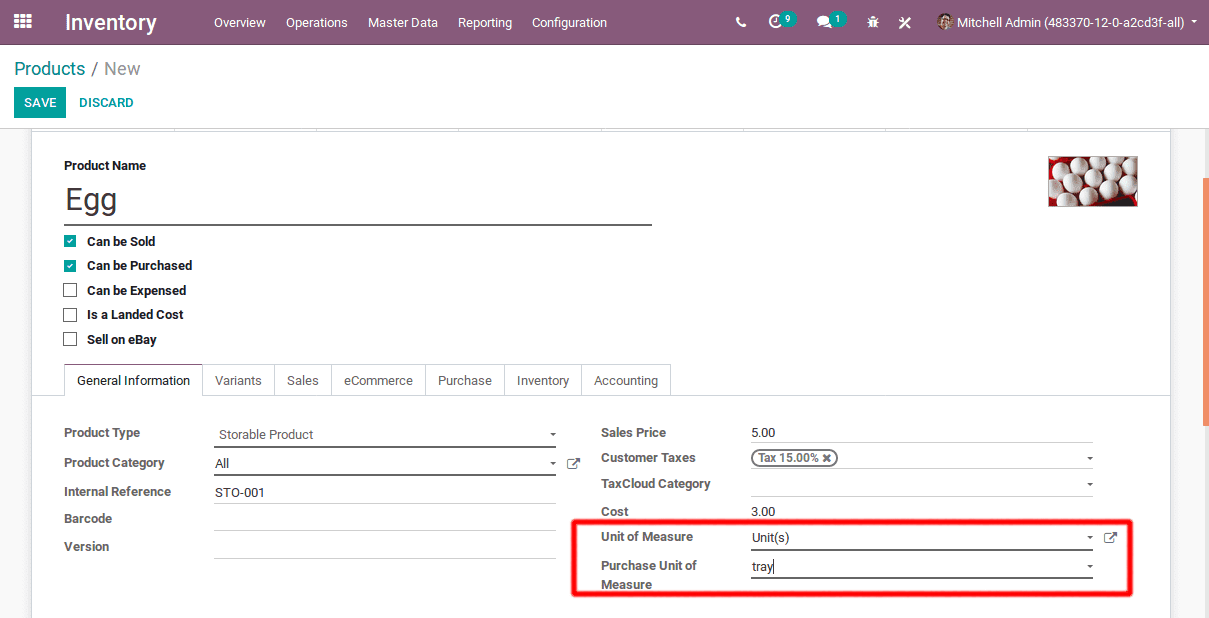Click the egg product image

pyautogui.click(x=1092, y=181)
